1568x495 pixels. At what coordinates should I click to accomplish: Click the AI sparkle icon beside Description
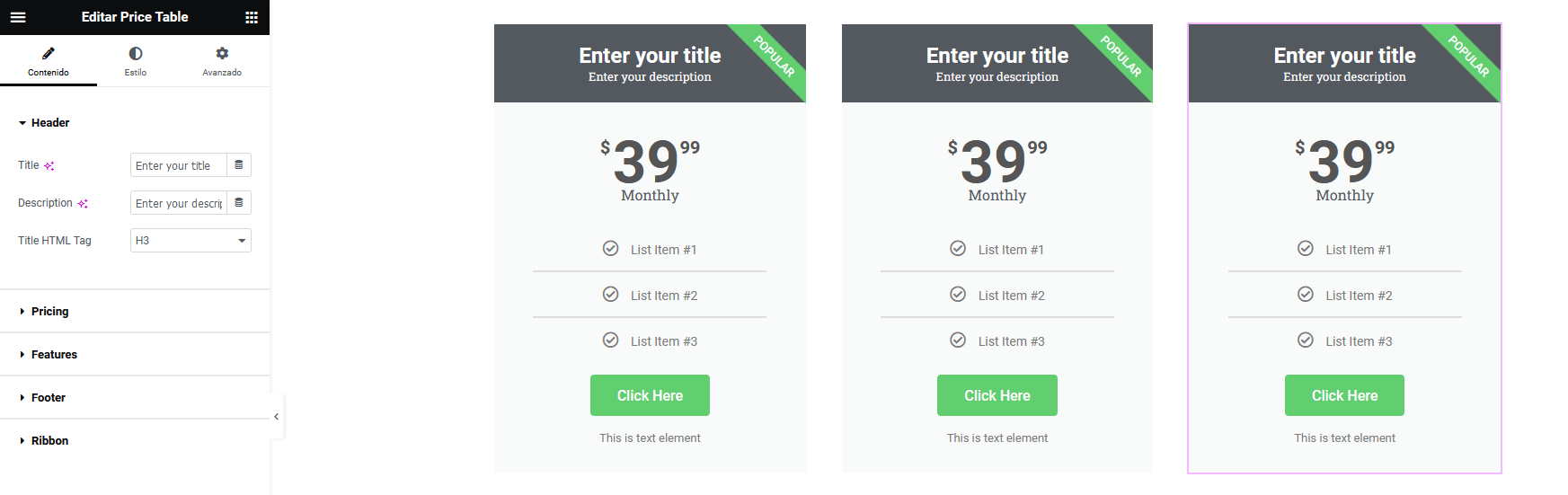(83, 204)
